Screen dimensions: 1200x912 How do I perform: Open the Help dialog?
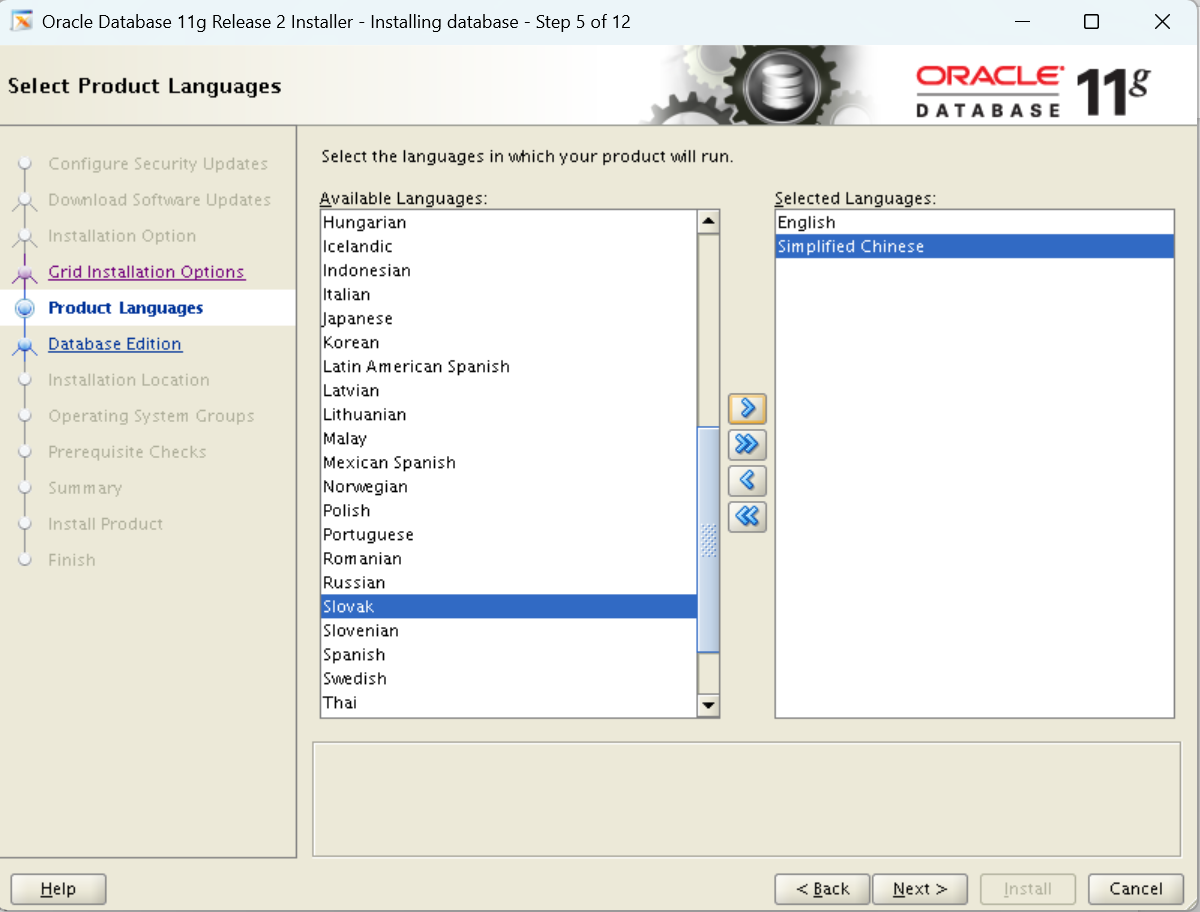coord(57,888)
